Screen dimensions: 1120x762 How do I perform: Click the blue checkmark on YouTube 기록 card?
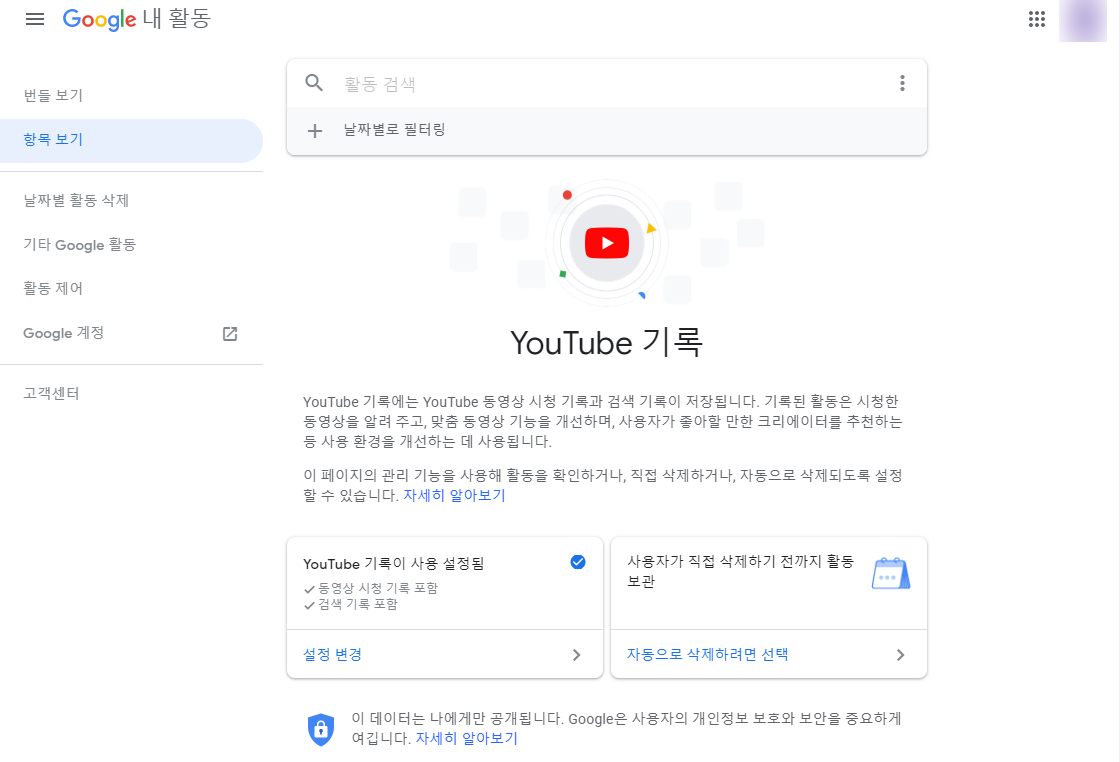578,562
